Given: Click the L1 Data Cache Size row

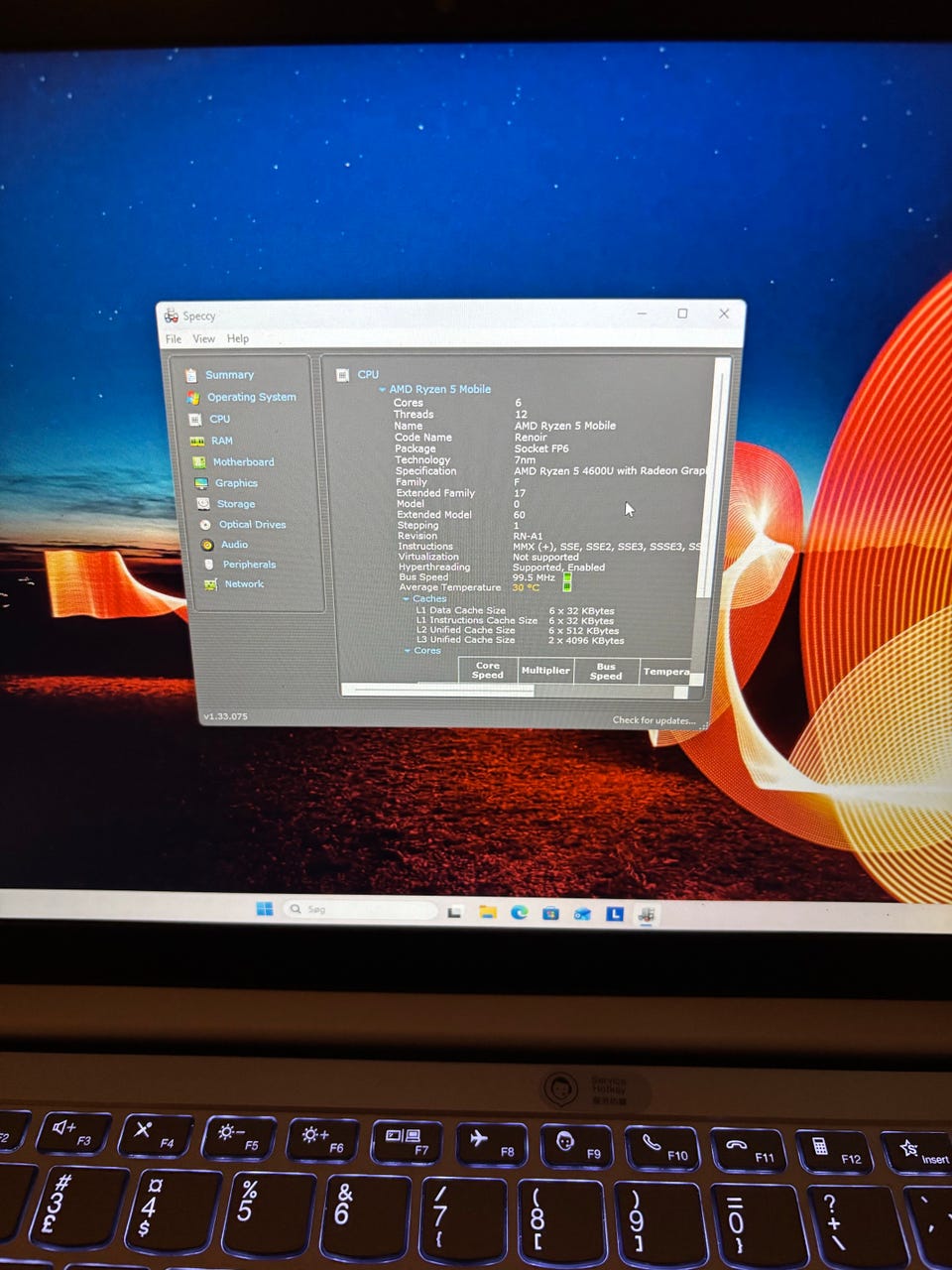Looking at the screenshot, I should coord(516,611).
